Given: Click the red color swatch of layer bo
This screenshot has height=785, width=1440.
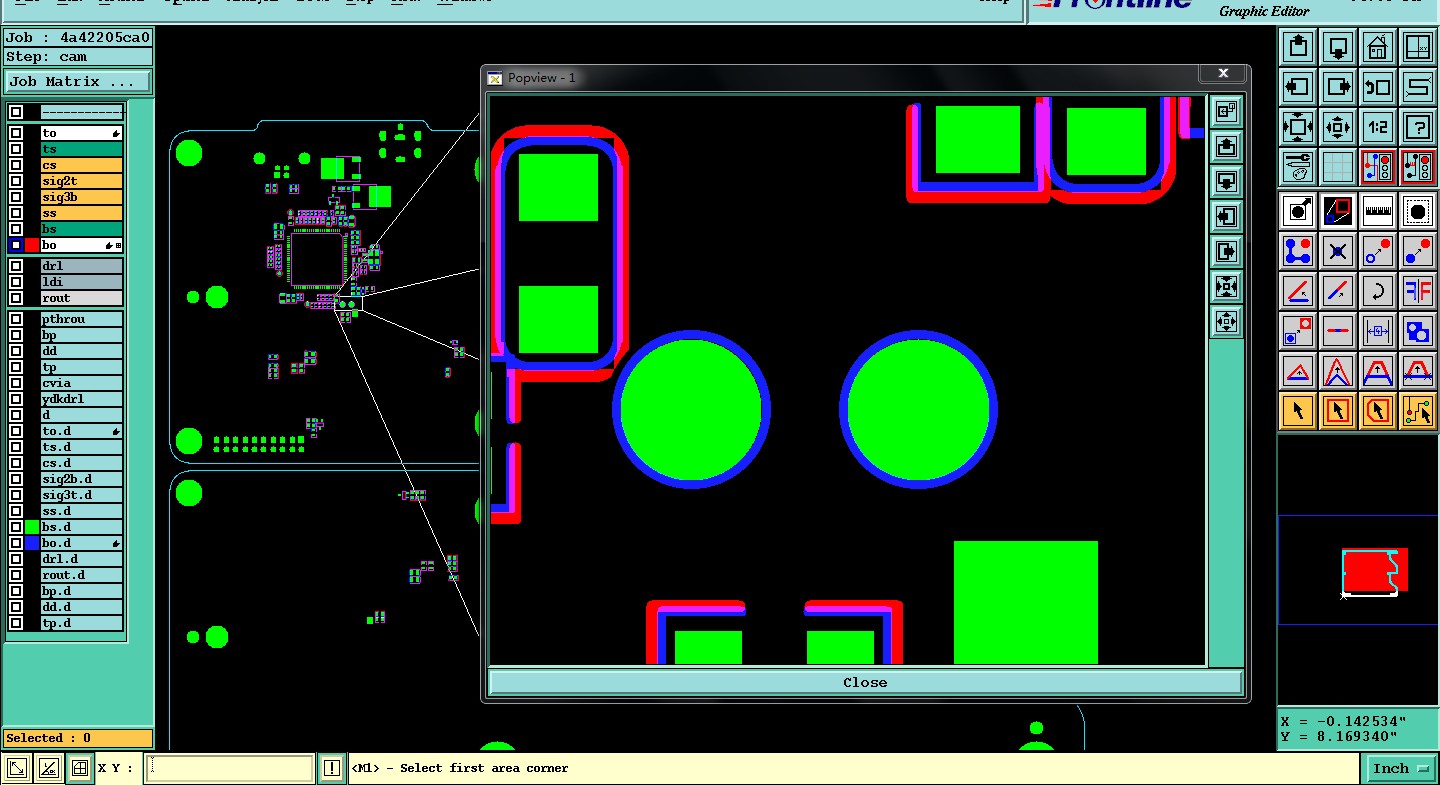Looking at the screenshot, I should pos(32,245).
